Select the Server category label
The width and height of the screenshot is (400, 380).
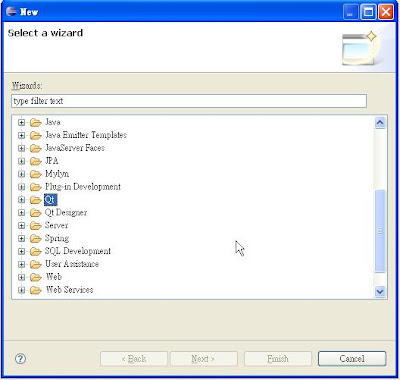56,225
